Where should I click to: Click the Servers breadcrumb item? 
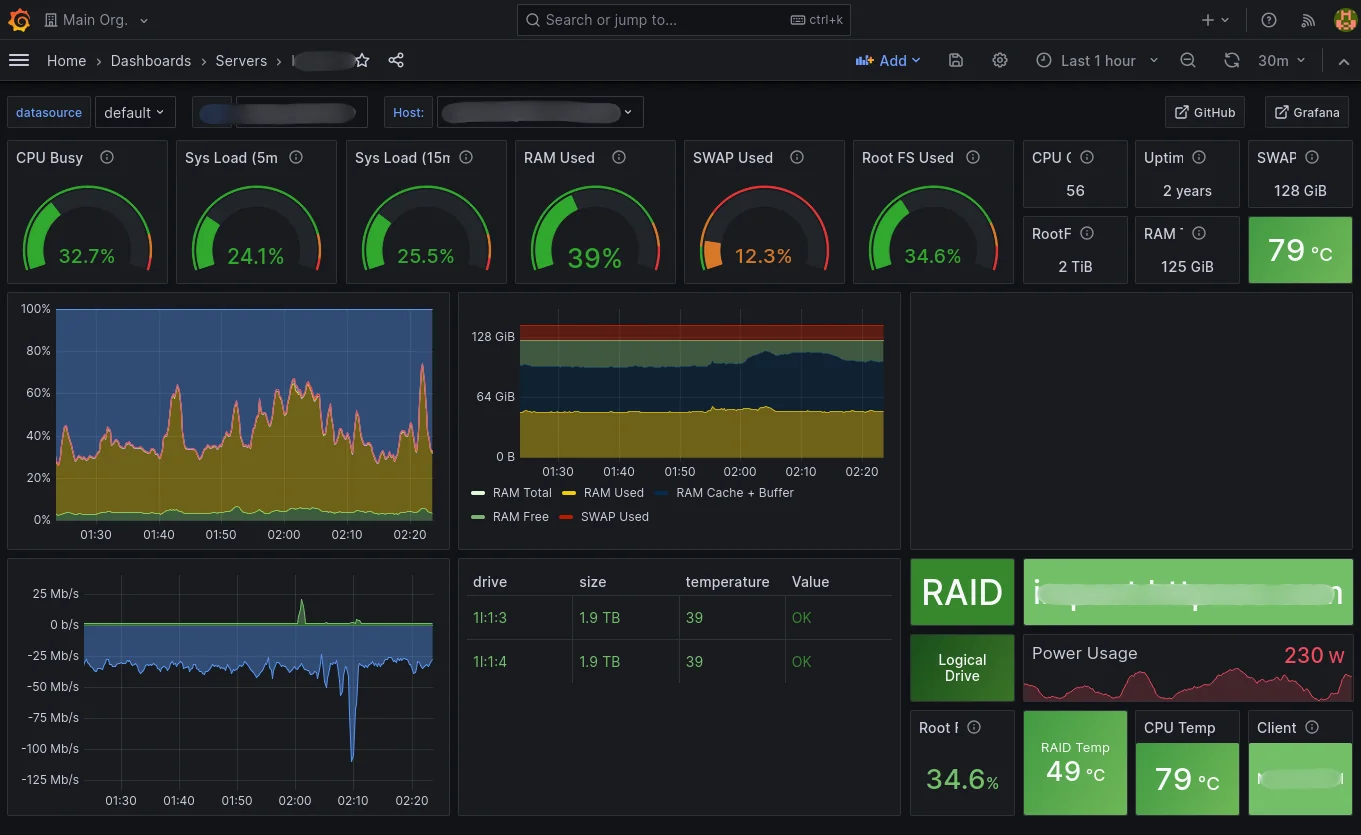pos(241,61)
